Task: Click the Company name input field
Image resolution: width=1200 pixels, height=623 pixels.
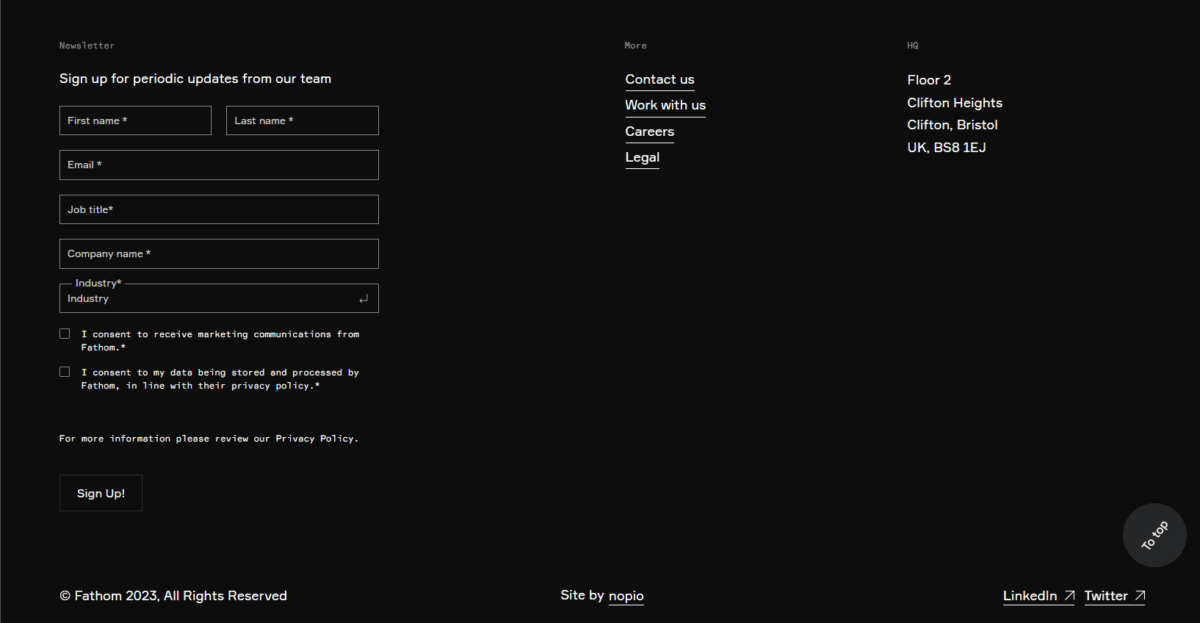Action: point(219,254)
